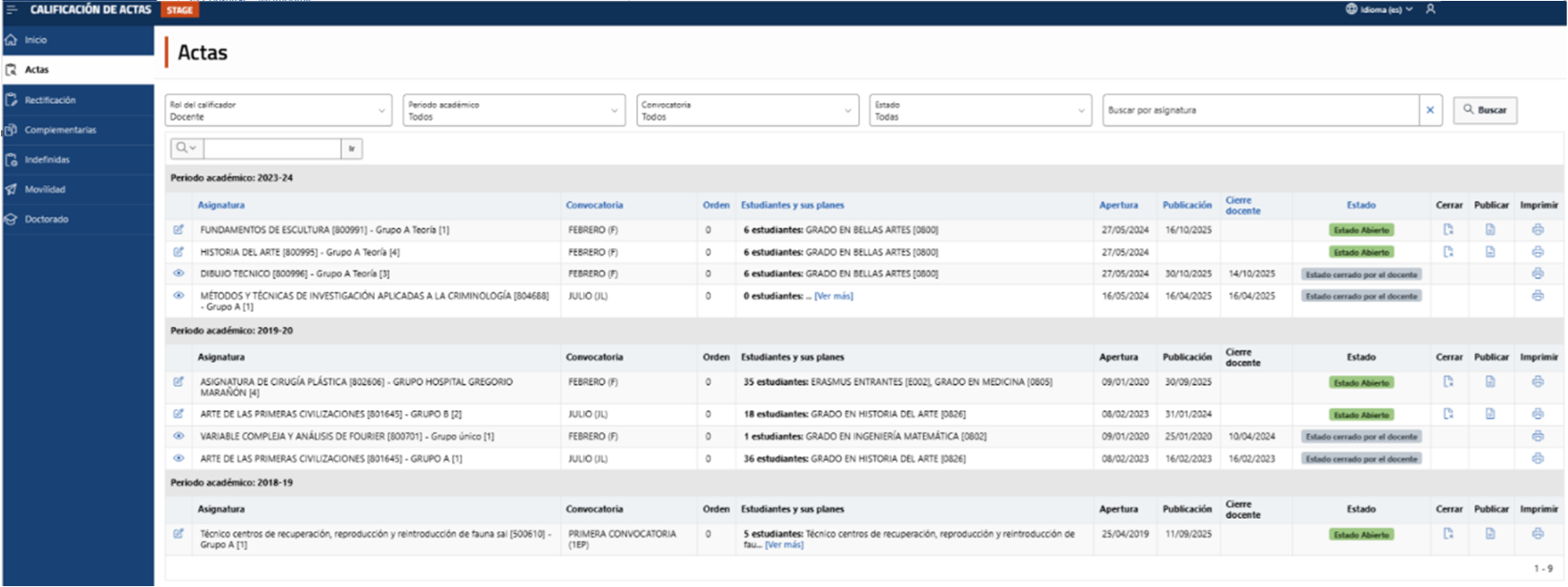Sort by Estudiantes y sus planes header
The height and width of the screenshot is (587, 1568).
click(x=792, y=205)
